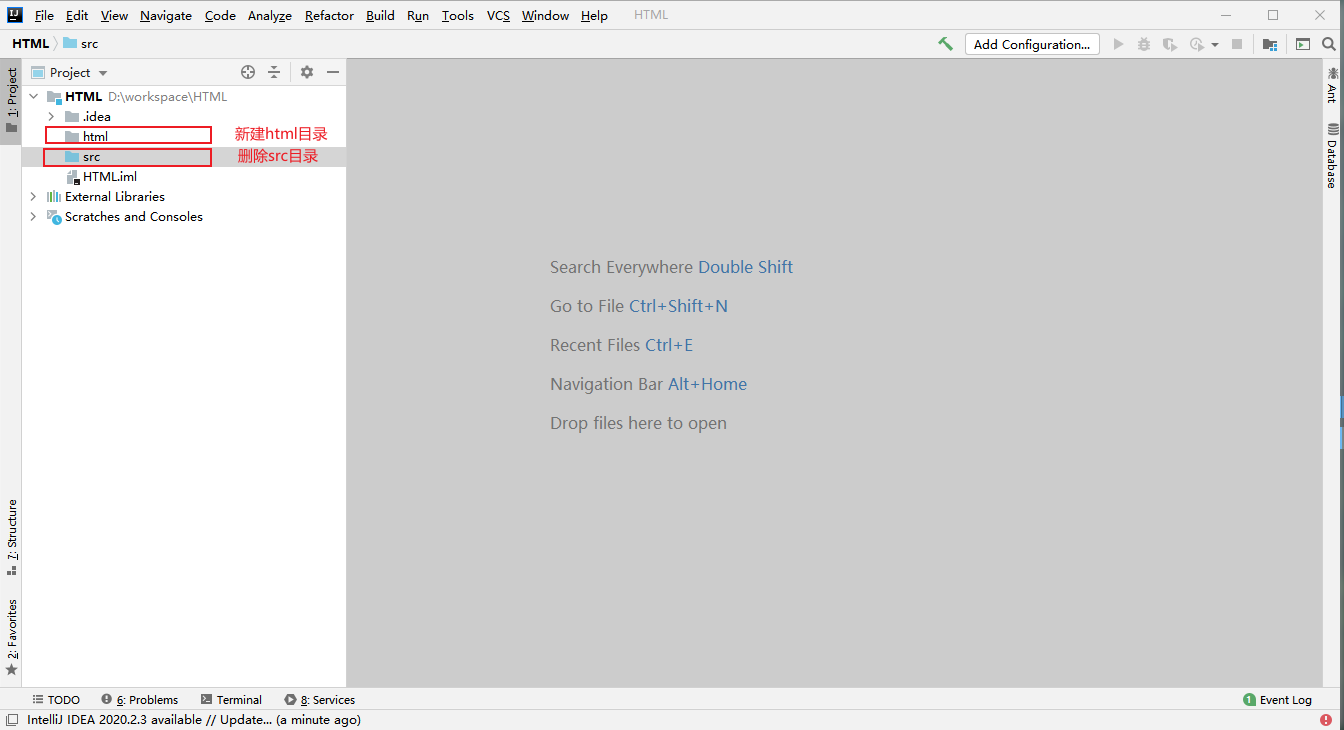The image size is (1344, 730).
Task: Collapse the HTML root project node
Action: pos(33,97)
